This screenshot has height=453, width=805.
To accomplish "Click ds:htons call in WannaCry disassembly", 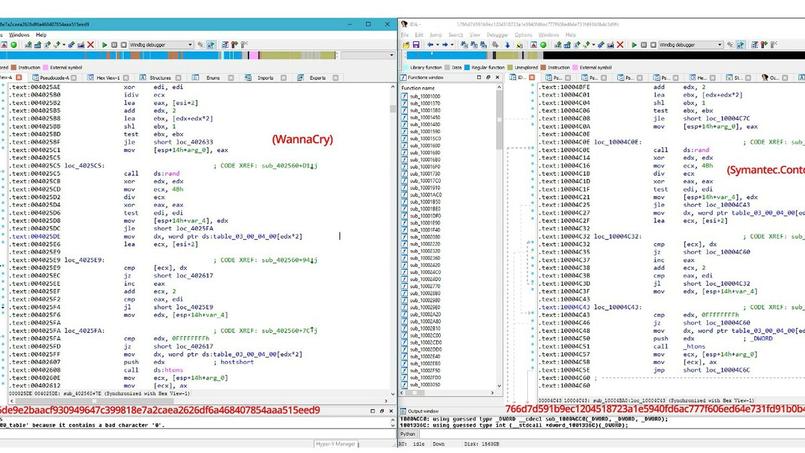I will (168, 370).
